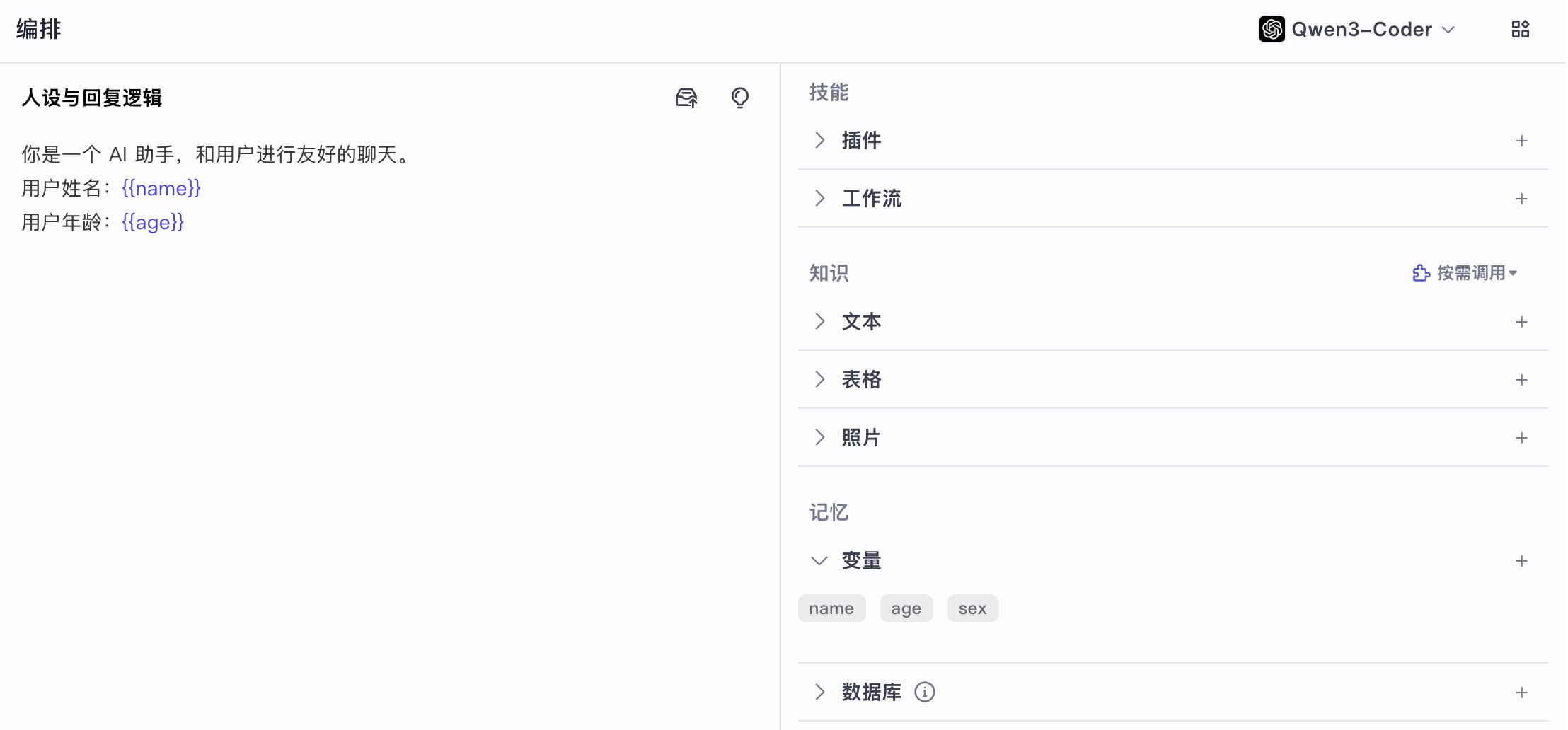Select the sex variable tag

point(972,608)
